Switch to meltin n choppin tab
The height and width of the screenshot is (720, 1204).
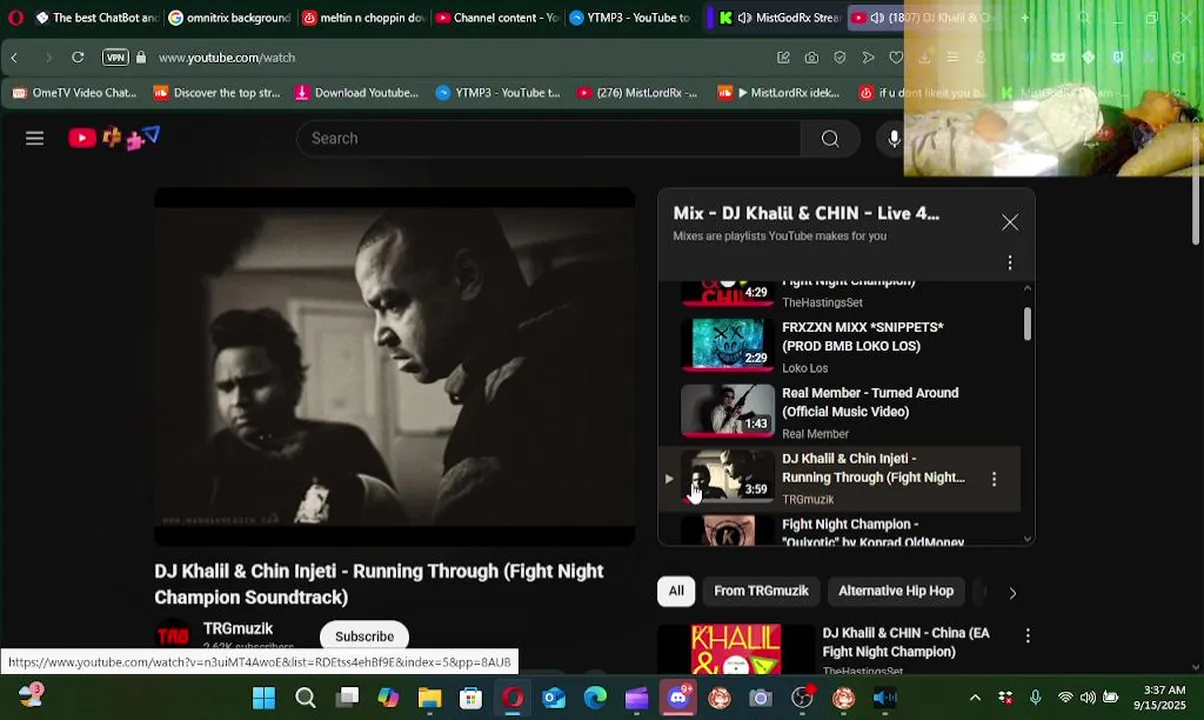[364, 17]
